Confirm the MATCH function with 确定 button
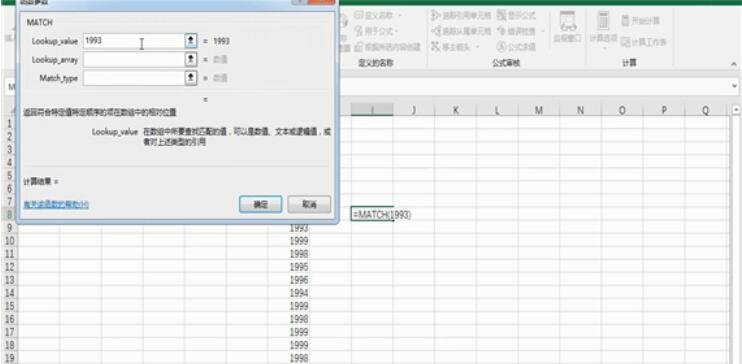 pyautogui.click(x=261, y=204)
